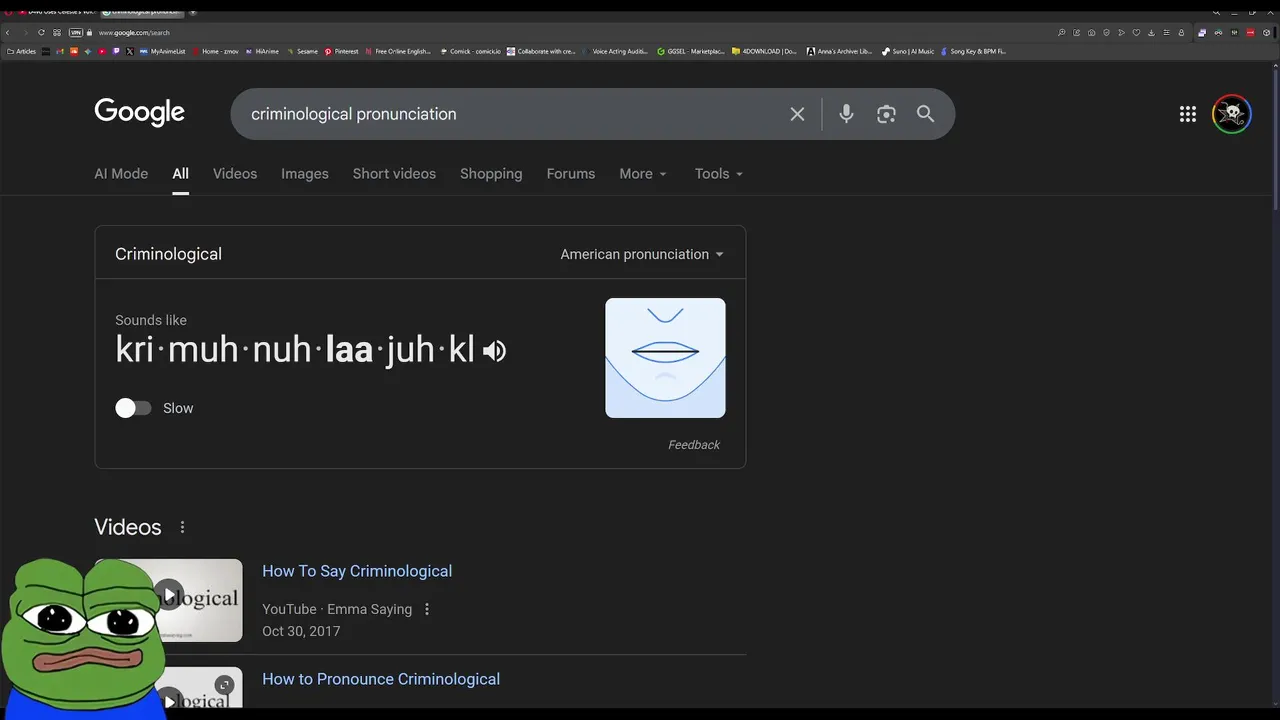
Task: Open the How to Pronounce Criminological link
Action: 381,679
